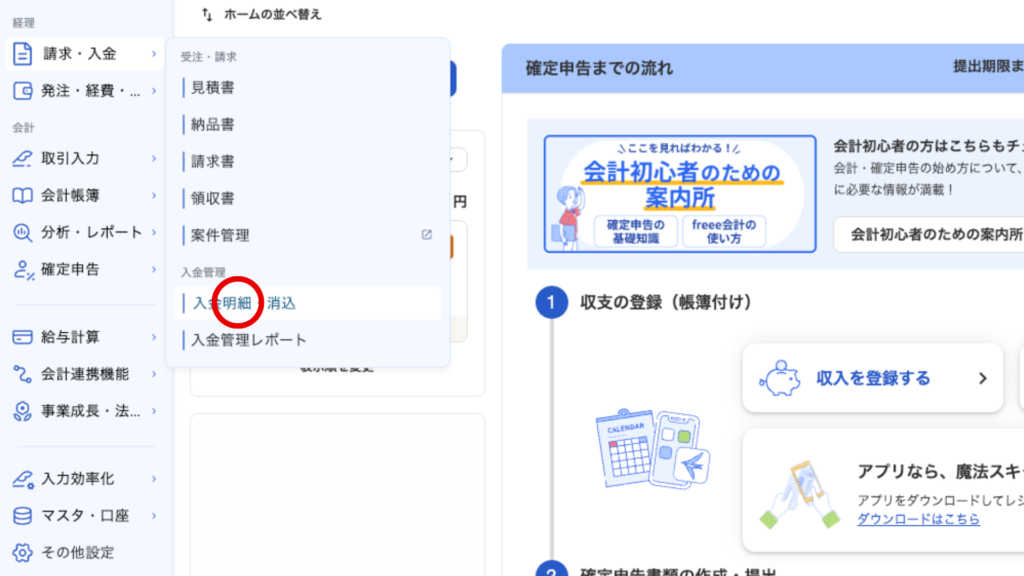Screen dimensions: 1024x576
Task: Click the 収入を登録する button
Action: (872, 378)
